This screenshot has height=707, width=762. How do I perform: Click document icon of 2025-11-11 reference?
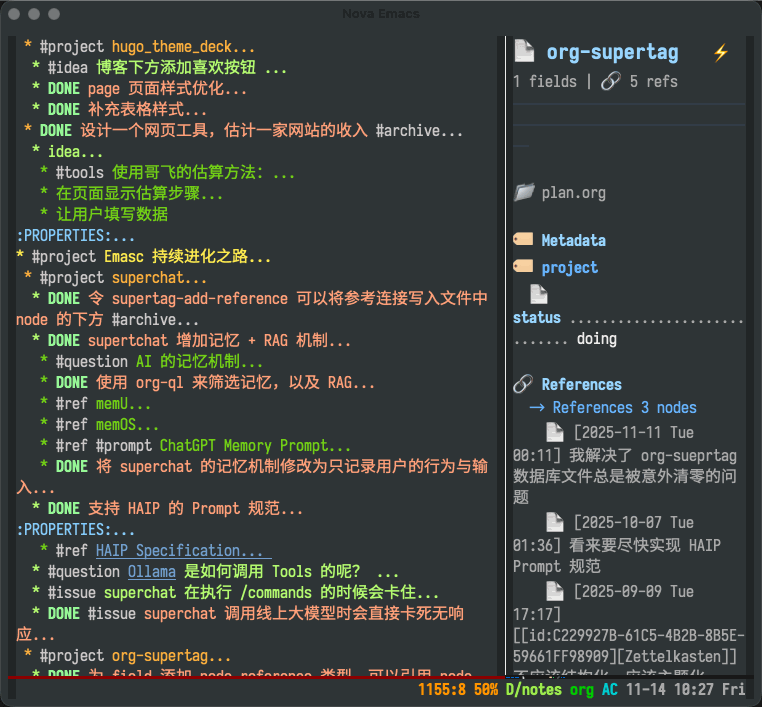[554, 432]
